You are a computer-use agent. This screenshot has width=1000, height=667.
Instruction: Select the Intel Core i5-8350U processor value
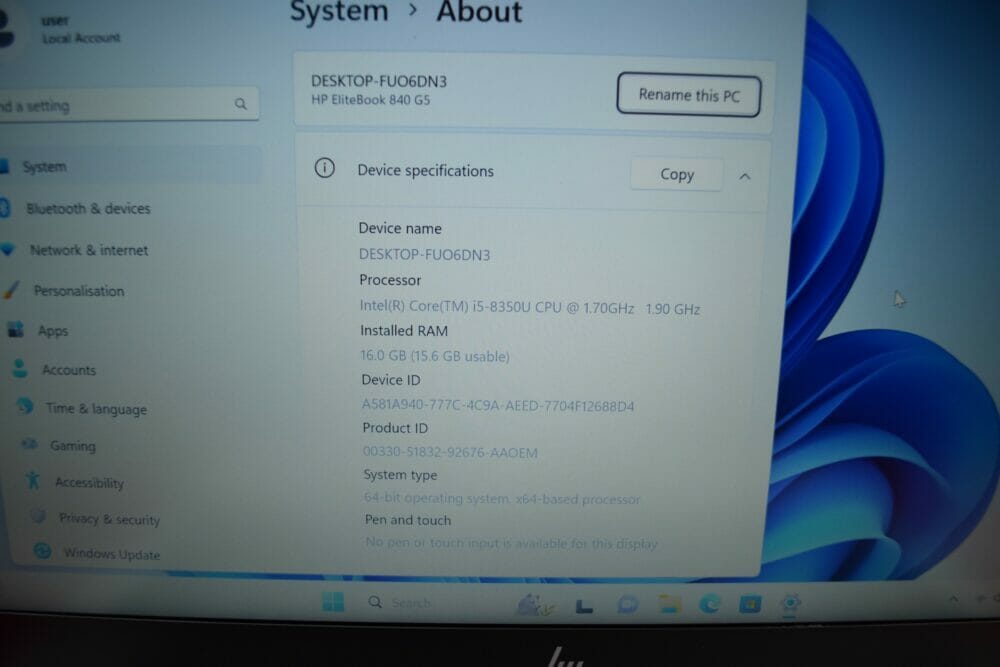coord(529,307)
